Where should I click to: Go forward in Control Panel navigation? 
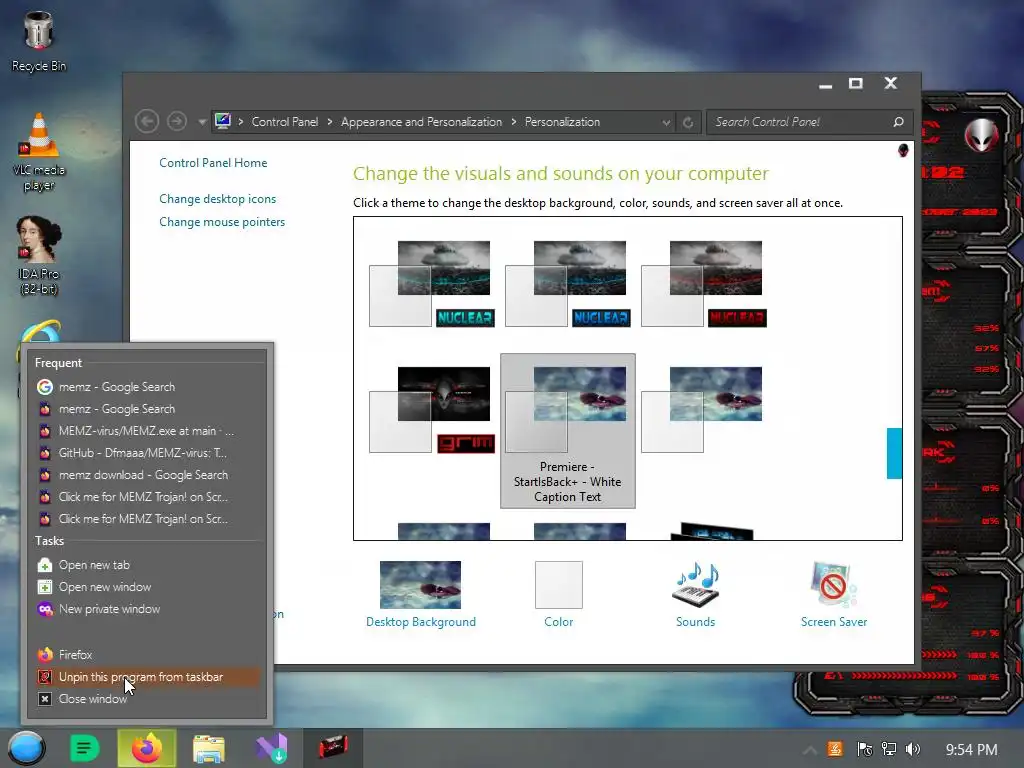click(177, 121)
